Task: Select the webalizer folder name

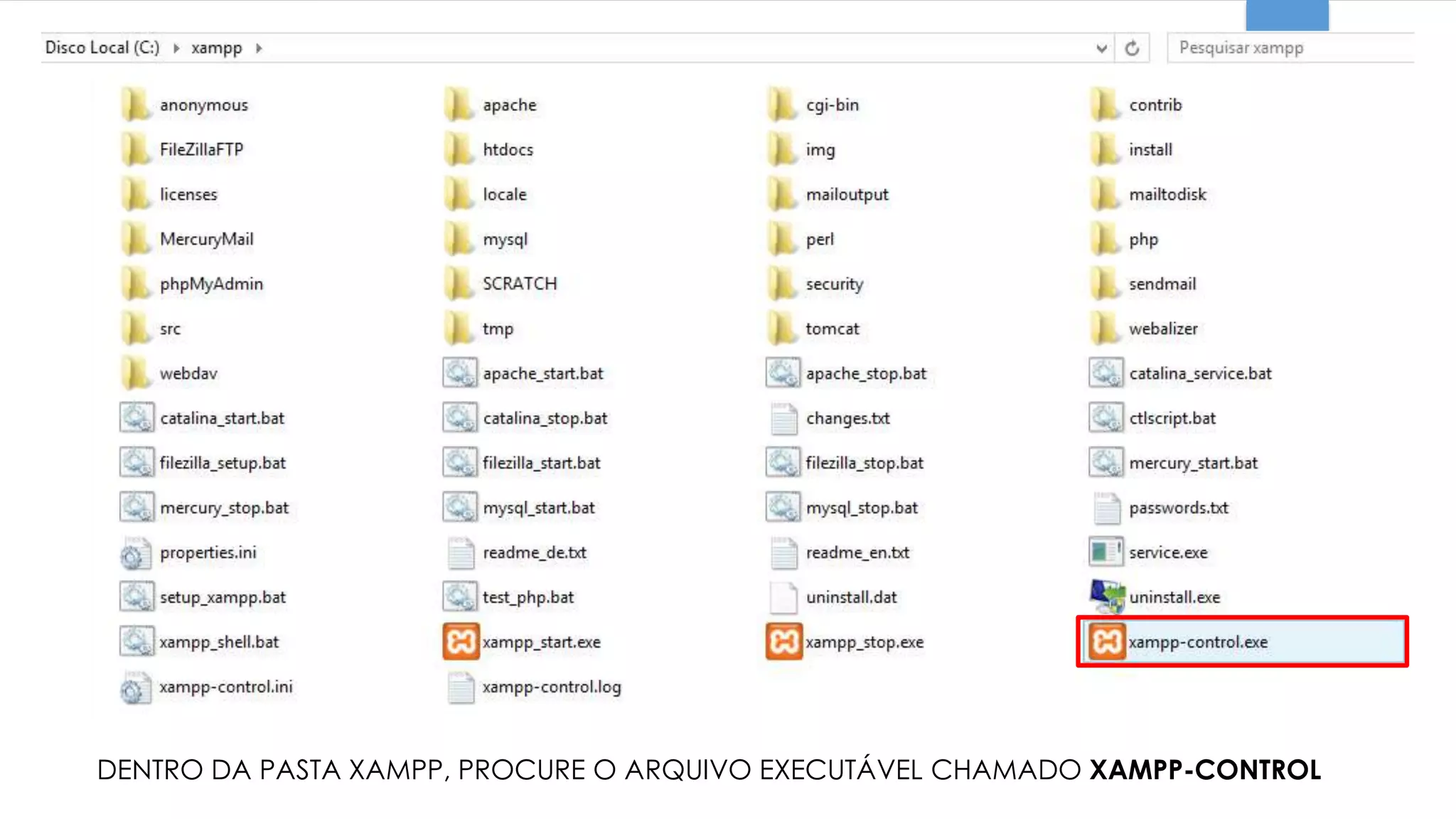Action: [x=1163, y=328]
